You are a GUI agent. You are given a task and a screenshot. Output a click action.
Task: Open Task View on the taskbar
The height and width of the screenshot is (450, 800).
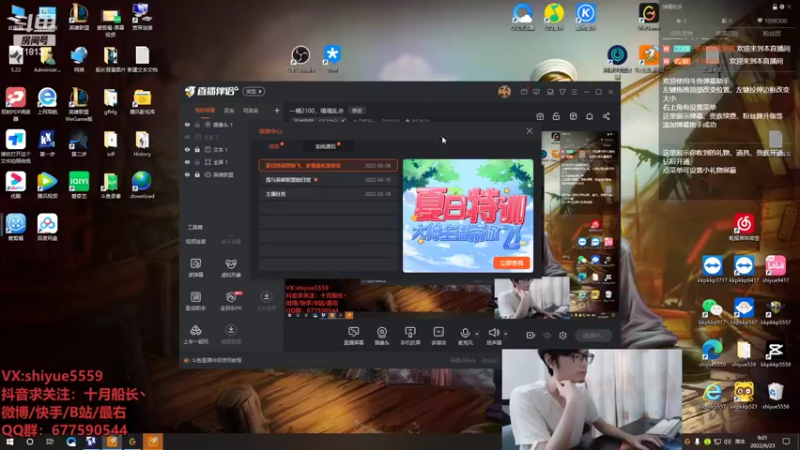[x=49, y=442]
